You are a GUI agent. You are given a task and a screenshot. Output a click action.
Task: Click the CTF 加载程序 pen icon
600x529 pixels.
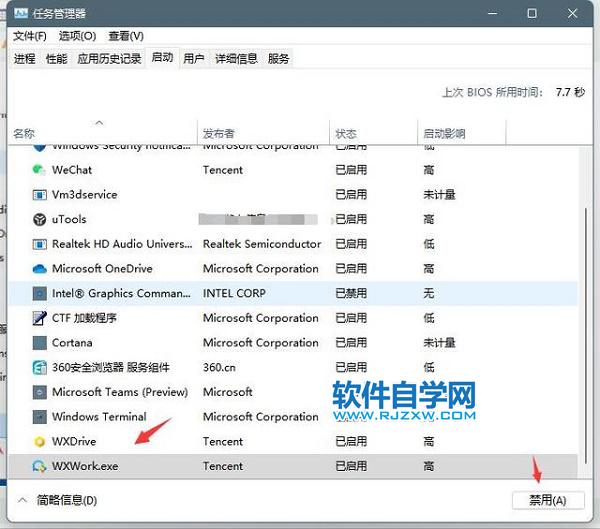(39, 318)
